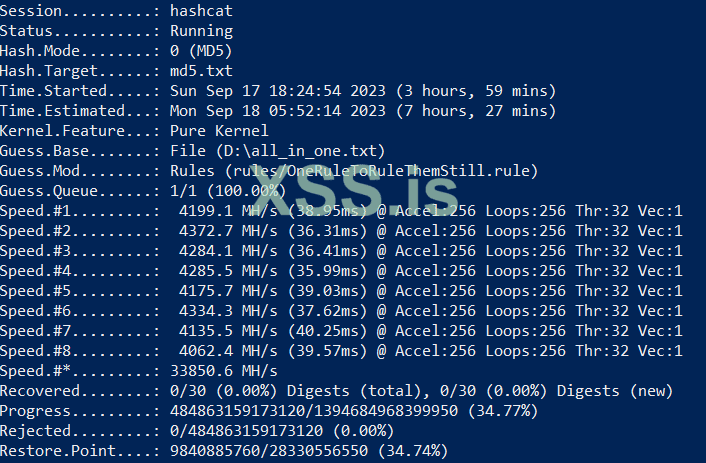
Task: Click the Recovered digests line value
Action: pos(420,391)
